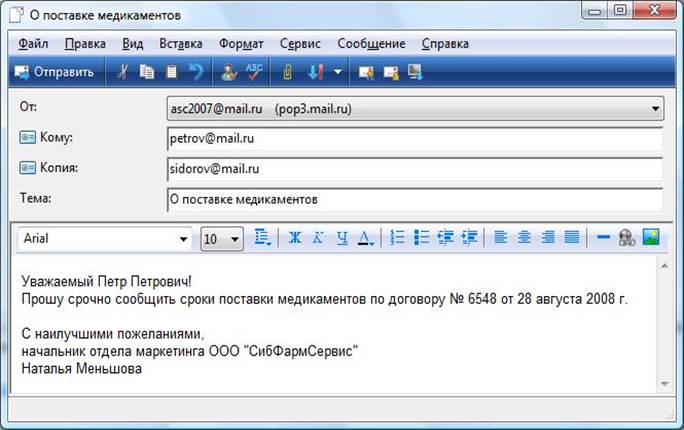Screen dimensions: 684x430
Task: Center align text
Action: [x=524, y=238]
